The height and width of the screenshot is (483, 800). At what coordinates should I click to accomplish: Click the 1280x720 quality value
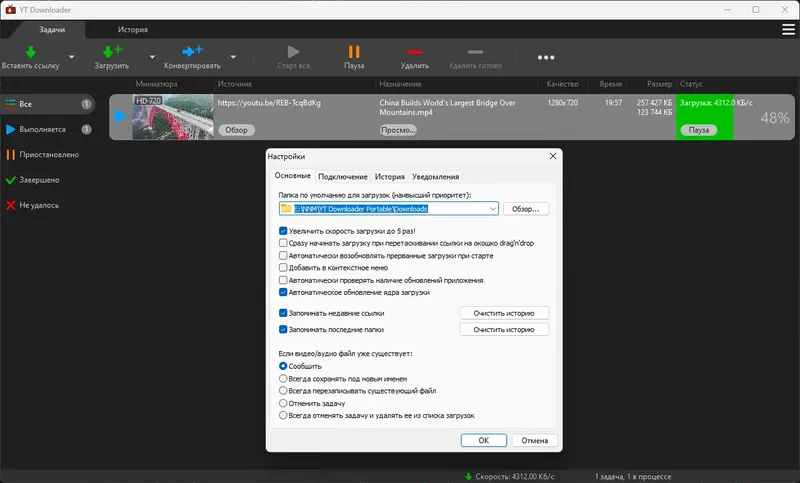point(563,103)
